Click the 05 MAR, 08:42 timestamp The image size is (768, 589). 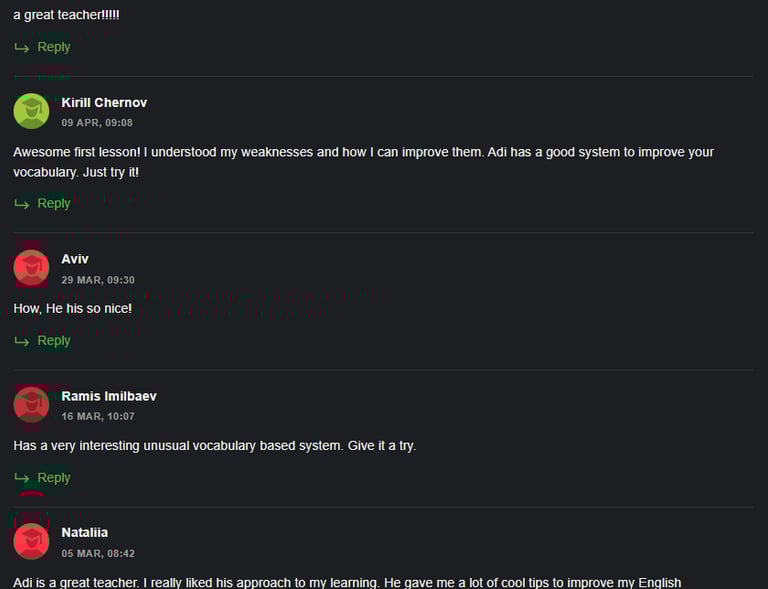98,554
